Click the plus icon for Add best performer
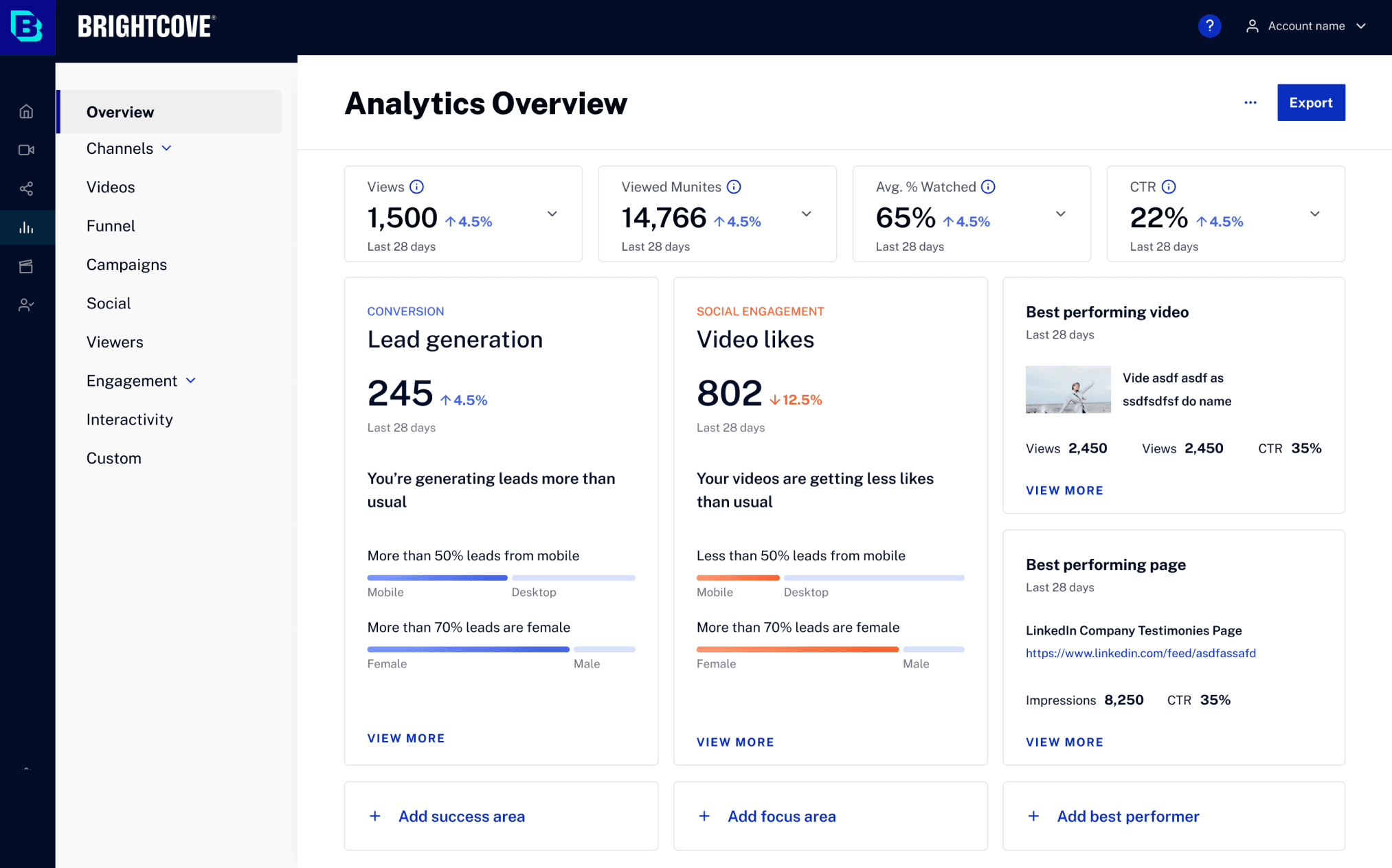Image resolution: width=1392 pixels, height=868 pixels. tap(1033, 816)
